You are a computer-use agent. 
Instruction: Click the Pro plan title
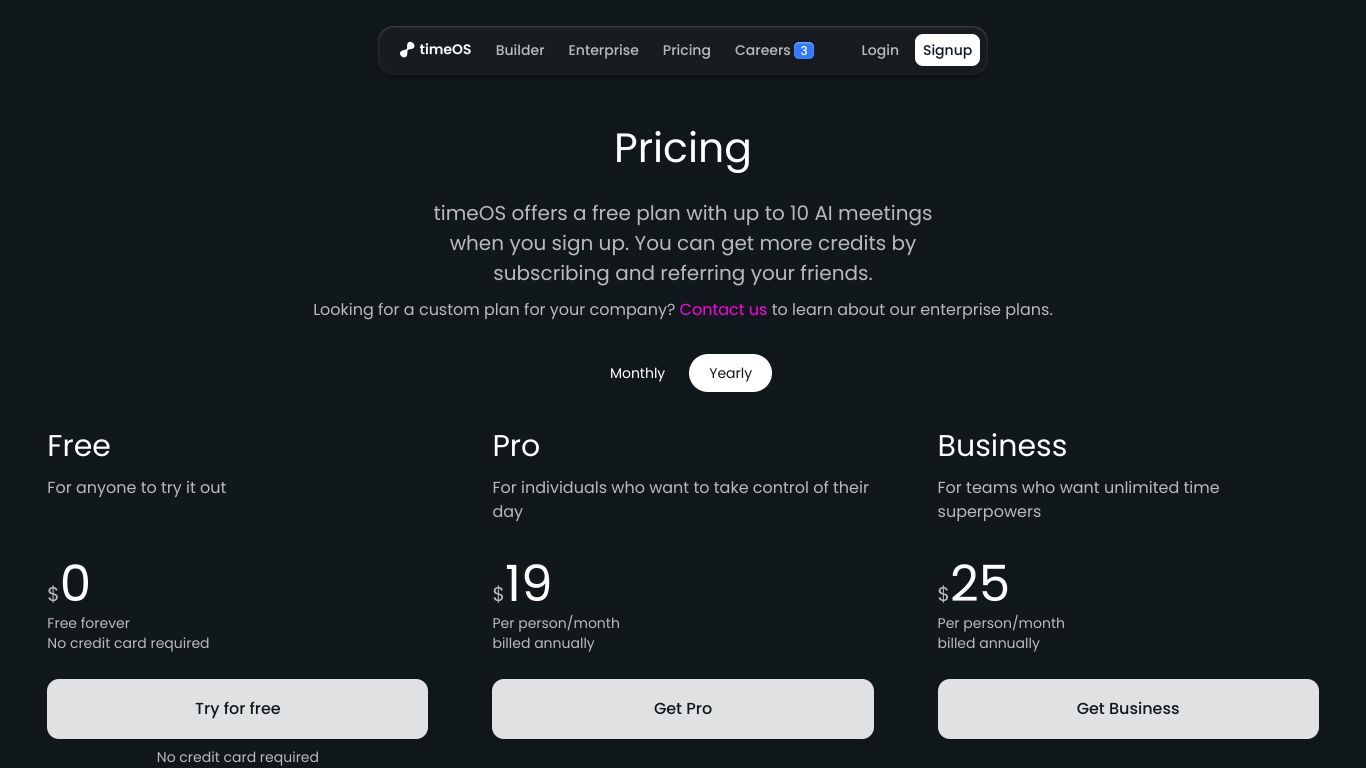(516, 445)
